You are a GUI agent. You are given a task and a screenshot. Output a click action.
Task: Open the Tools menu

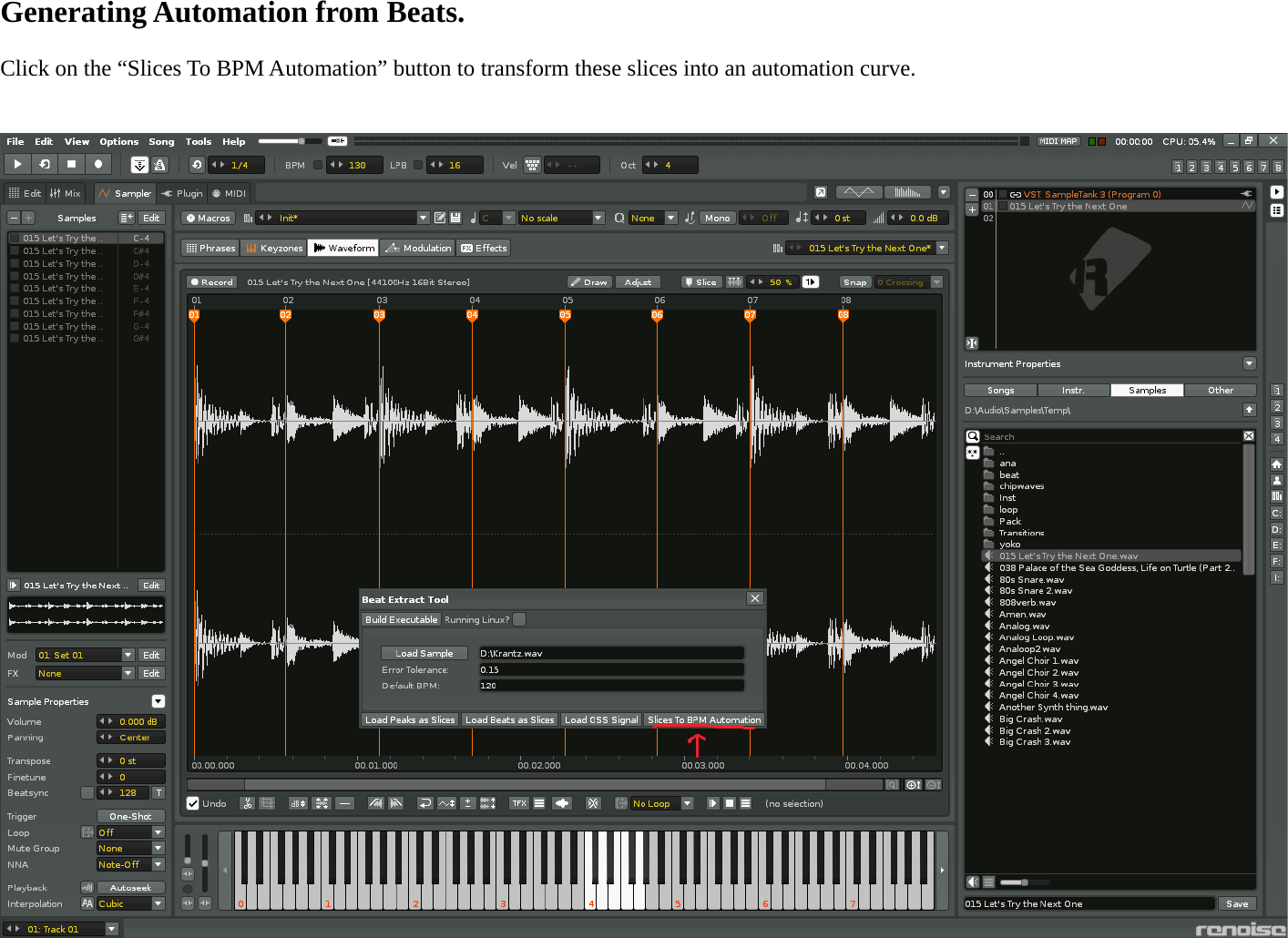click(199, 141)
